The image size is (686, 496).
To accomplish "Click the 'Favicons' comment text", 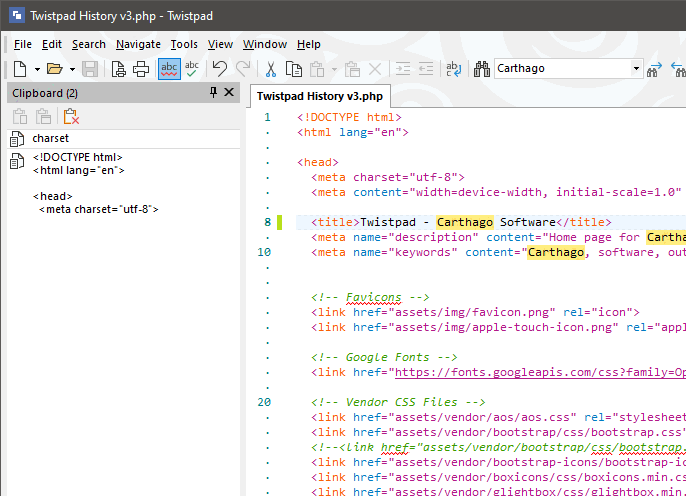I will pos(373,297).
